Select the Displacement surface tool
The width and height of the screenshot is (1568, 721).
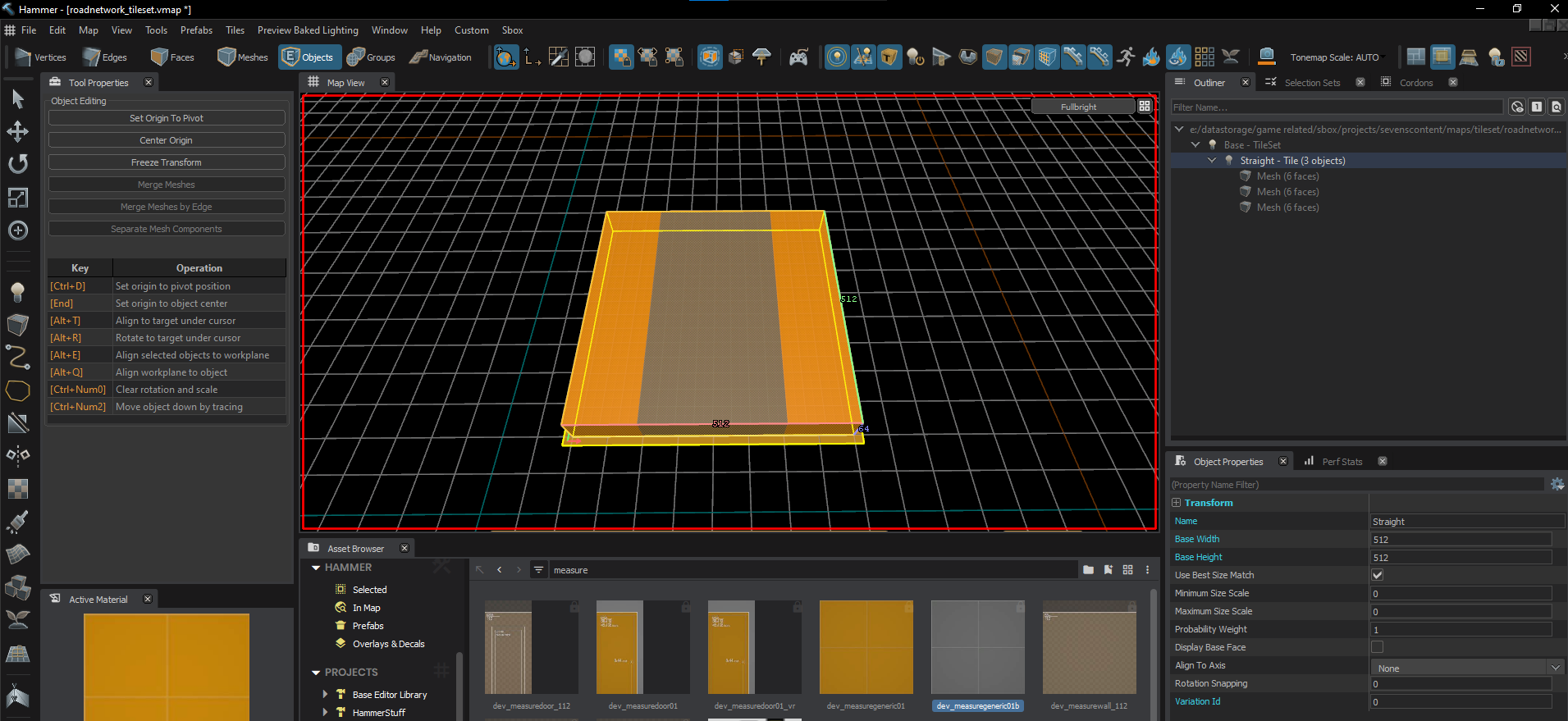coord(17,554)
